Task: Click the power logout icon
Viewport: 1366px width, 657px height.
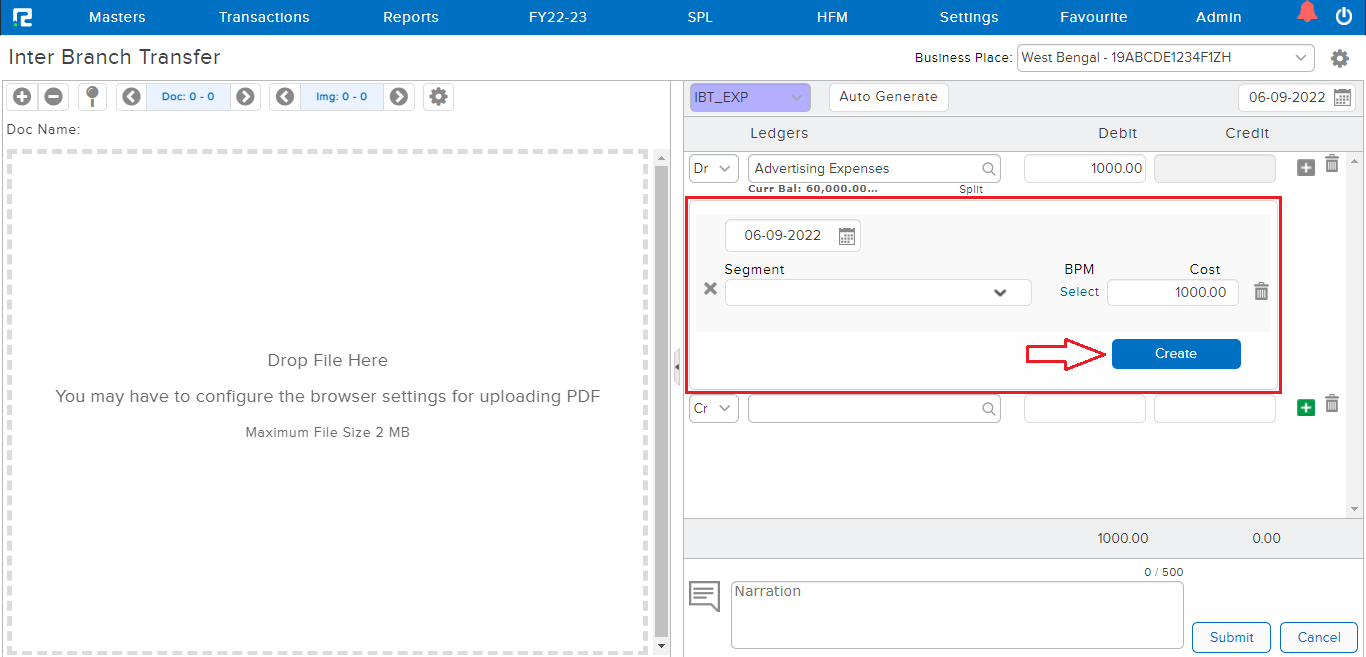Action: [x=1344, y=16]
